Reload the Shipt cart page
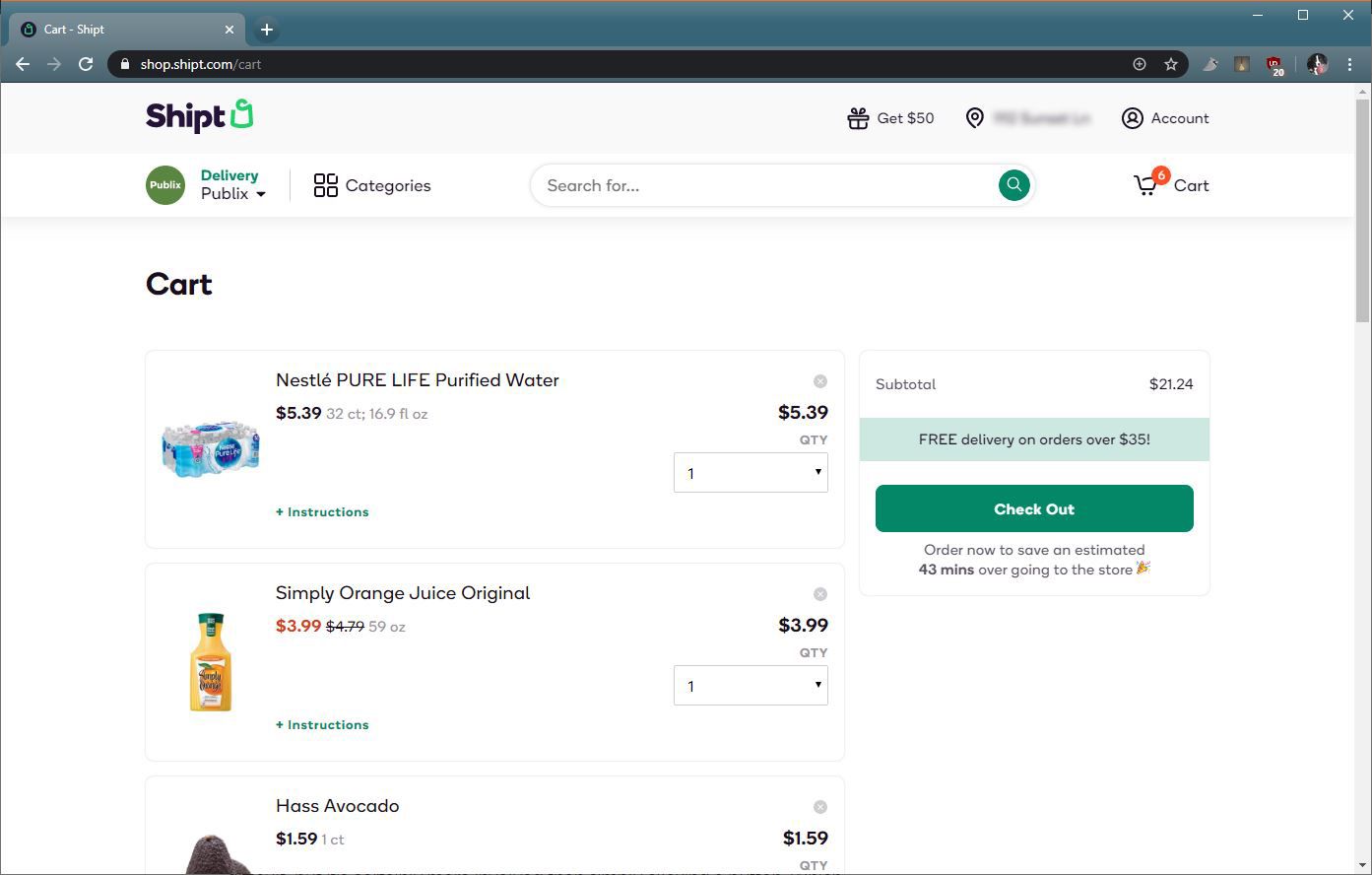Screen dimensions: 1372x875 (86, 64)
